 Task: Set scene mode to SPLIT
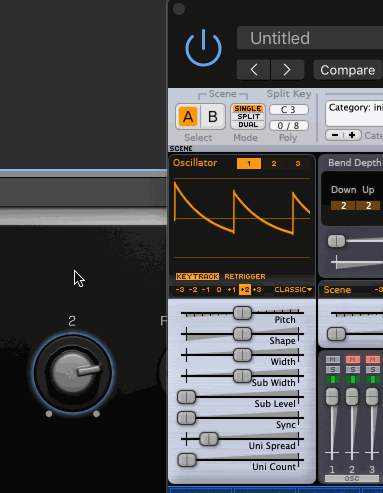(248, 116)
